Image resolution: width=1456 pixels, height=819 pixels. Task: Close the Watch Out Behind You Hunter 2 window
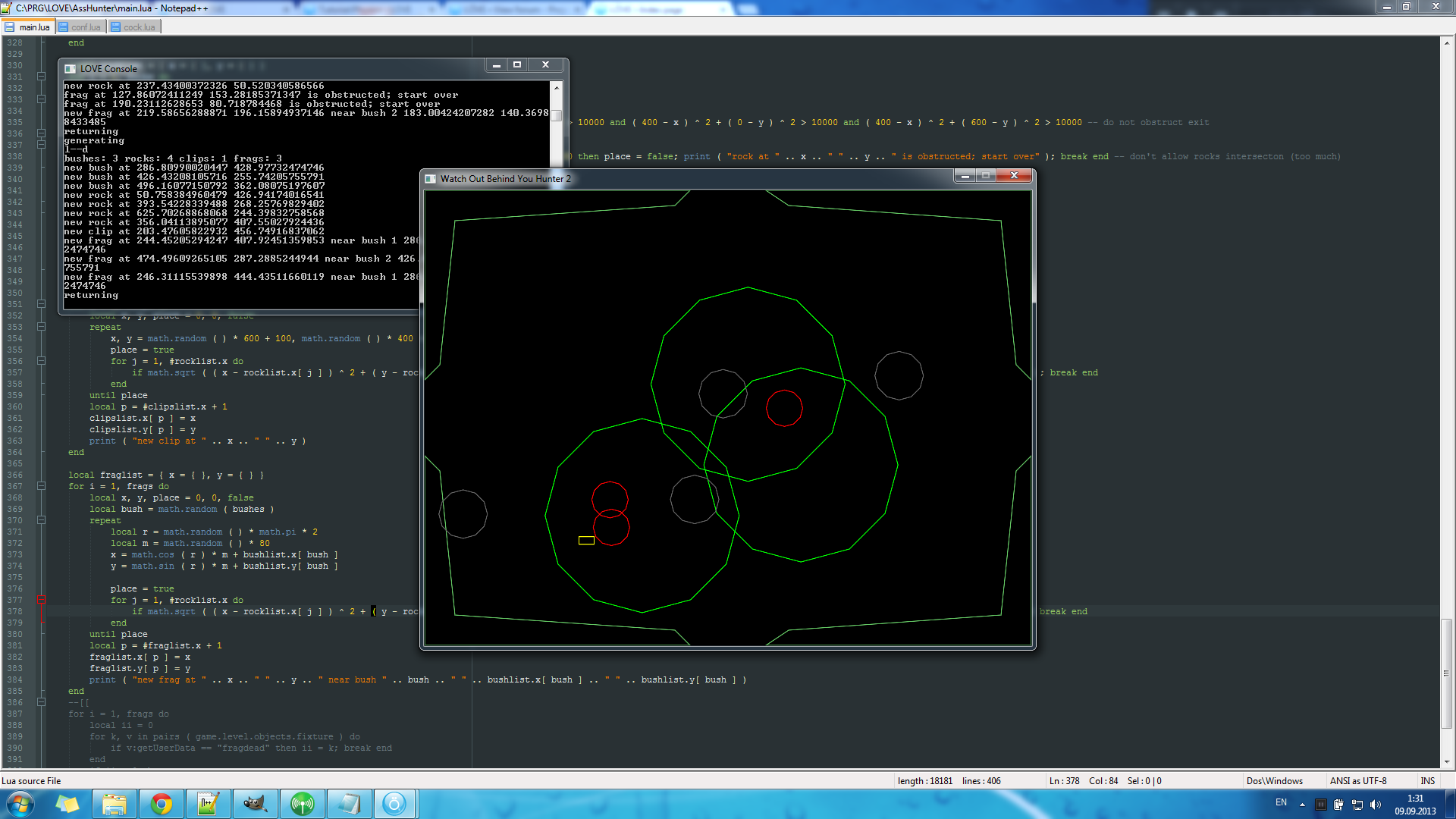click(1014, 176)
